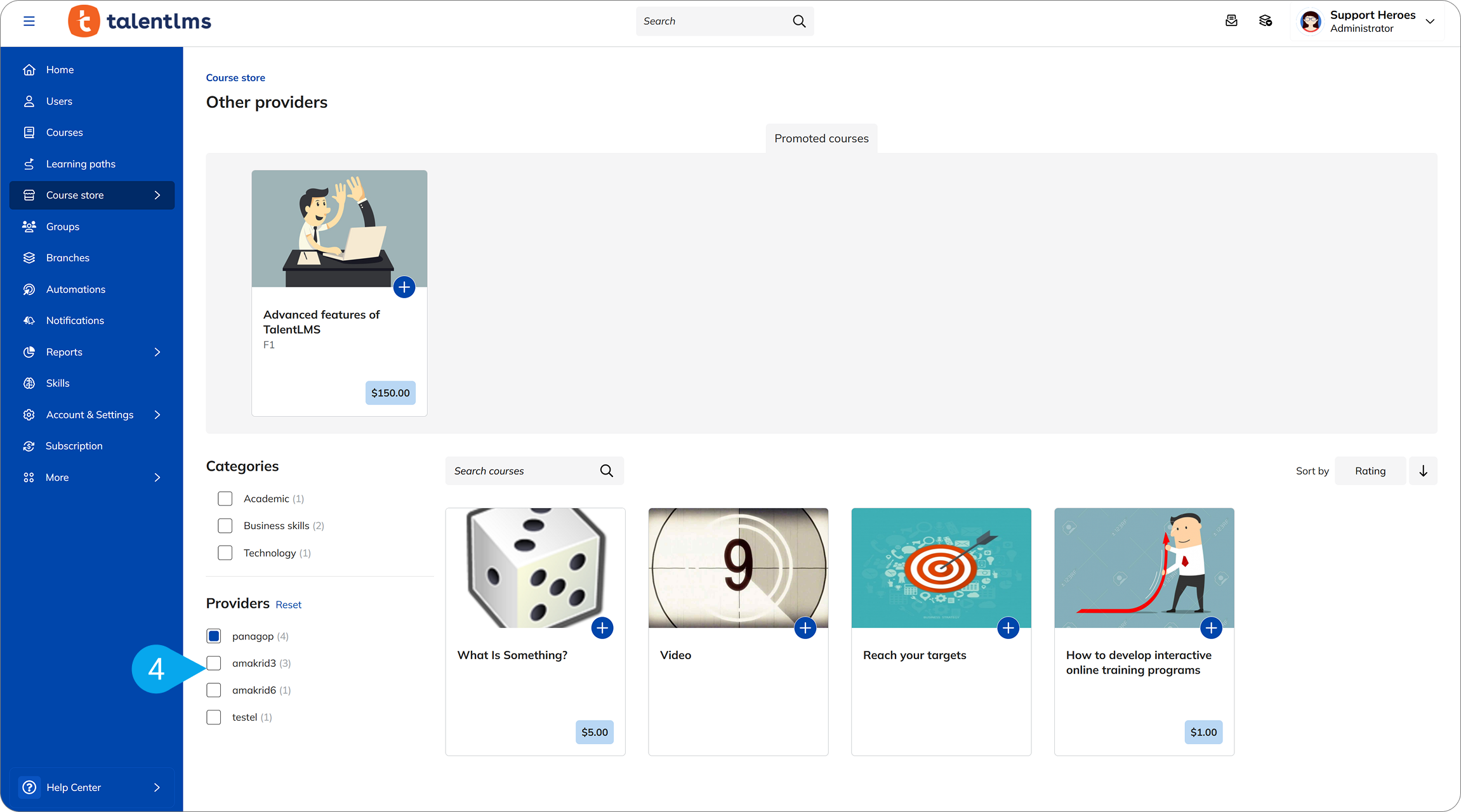Image resolution: width=1461 pixels, height=812 pixels.
Task: Add 'What Is Something?' course with its plus icon
Action: pyautogui.click(x=602, y=627)
